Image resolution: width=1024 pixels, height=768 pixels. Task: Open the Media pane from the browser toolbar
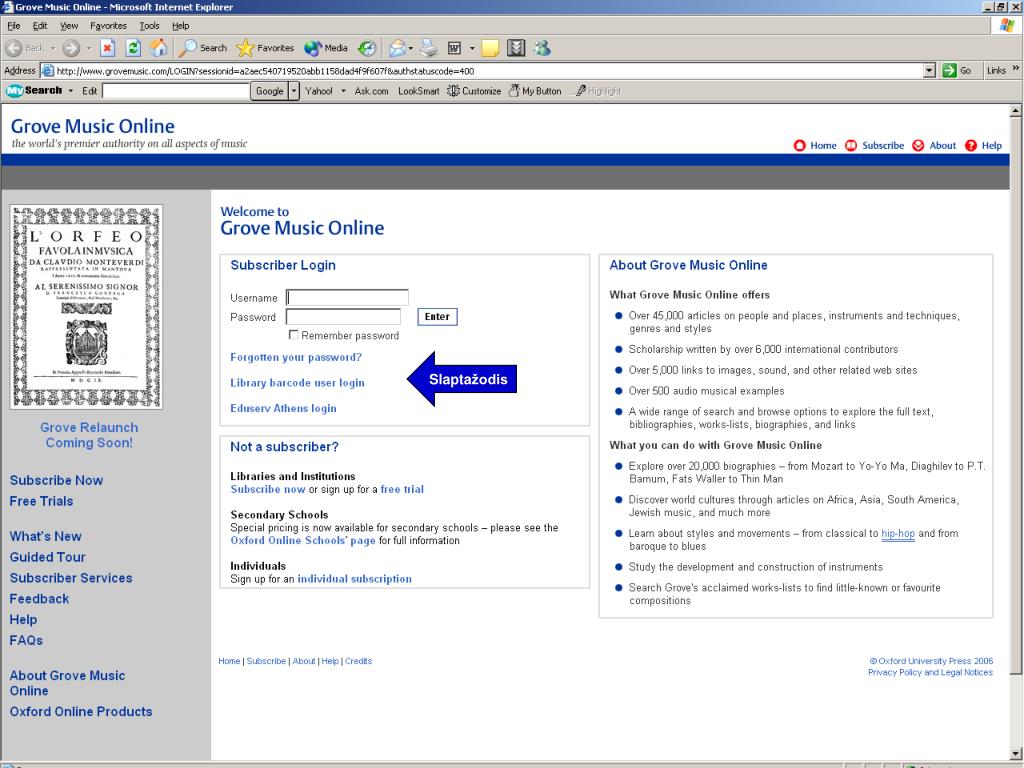tap(326, 48)
